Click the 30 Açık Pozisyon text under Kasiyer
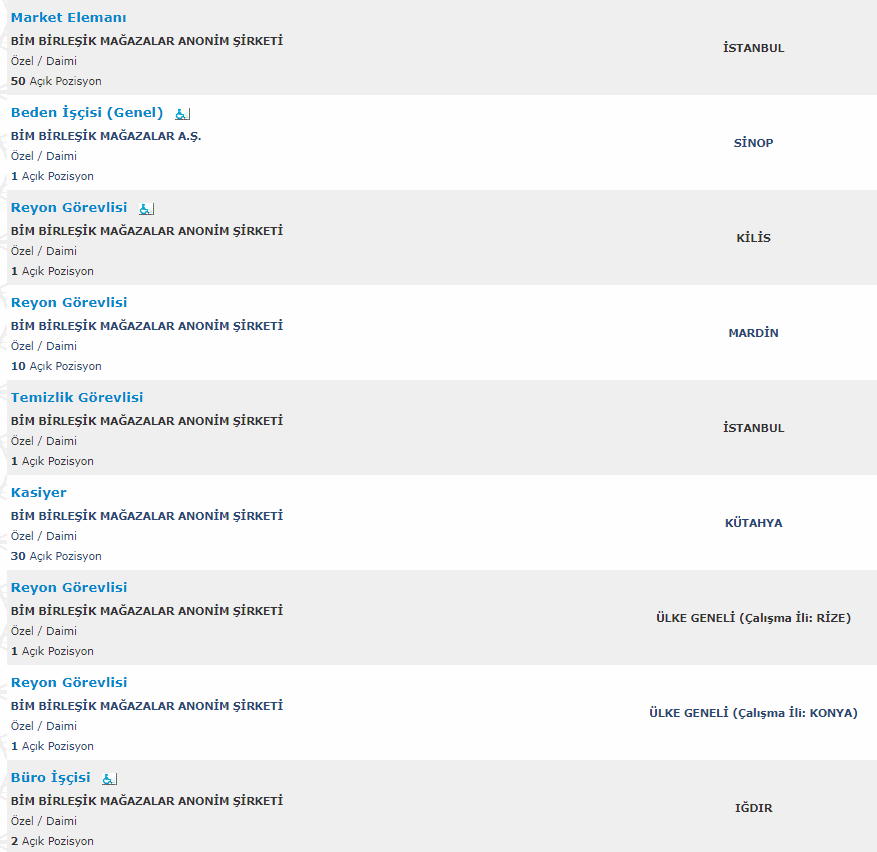Viewport: 877px width, 852px height. [x=56, y=556]
